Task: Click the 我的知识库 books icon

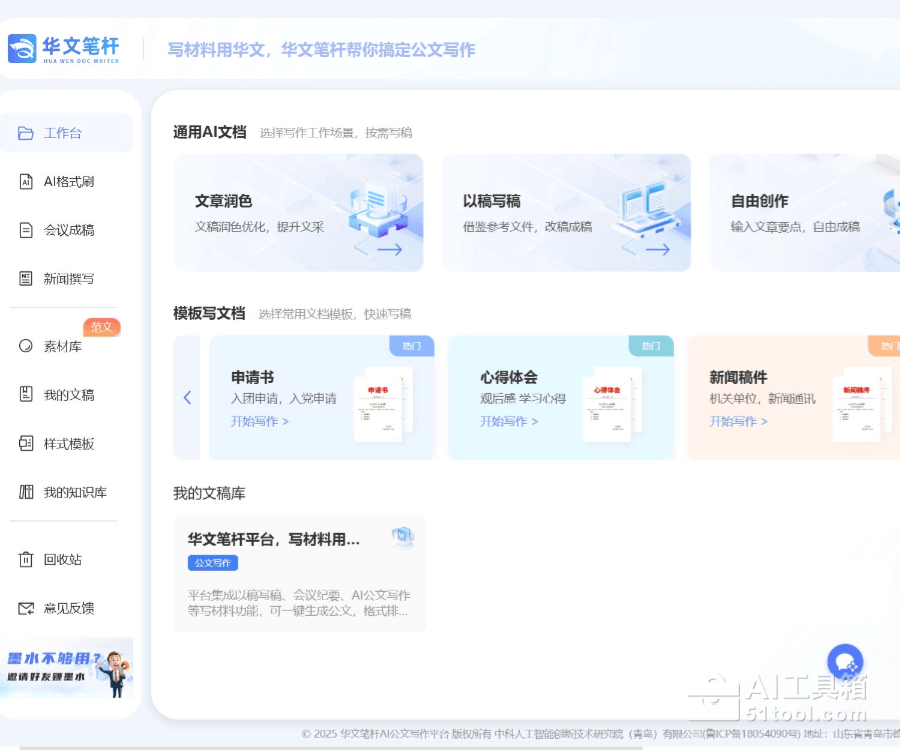Action: point(26,492)
